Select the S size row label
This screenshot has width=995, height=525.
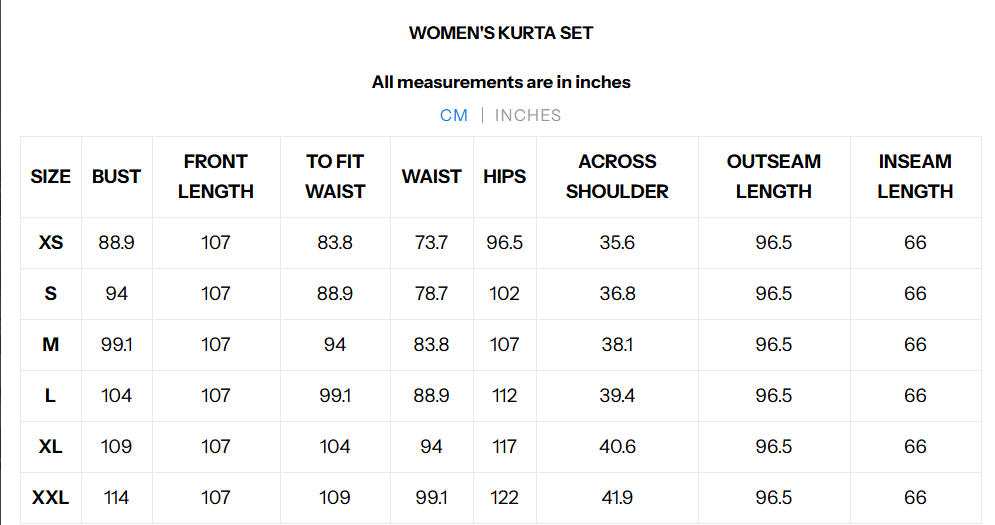(51, 294)
